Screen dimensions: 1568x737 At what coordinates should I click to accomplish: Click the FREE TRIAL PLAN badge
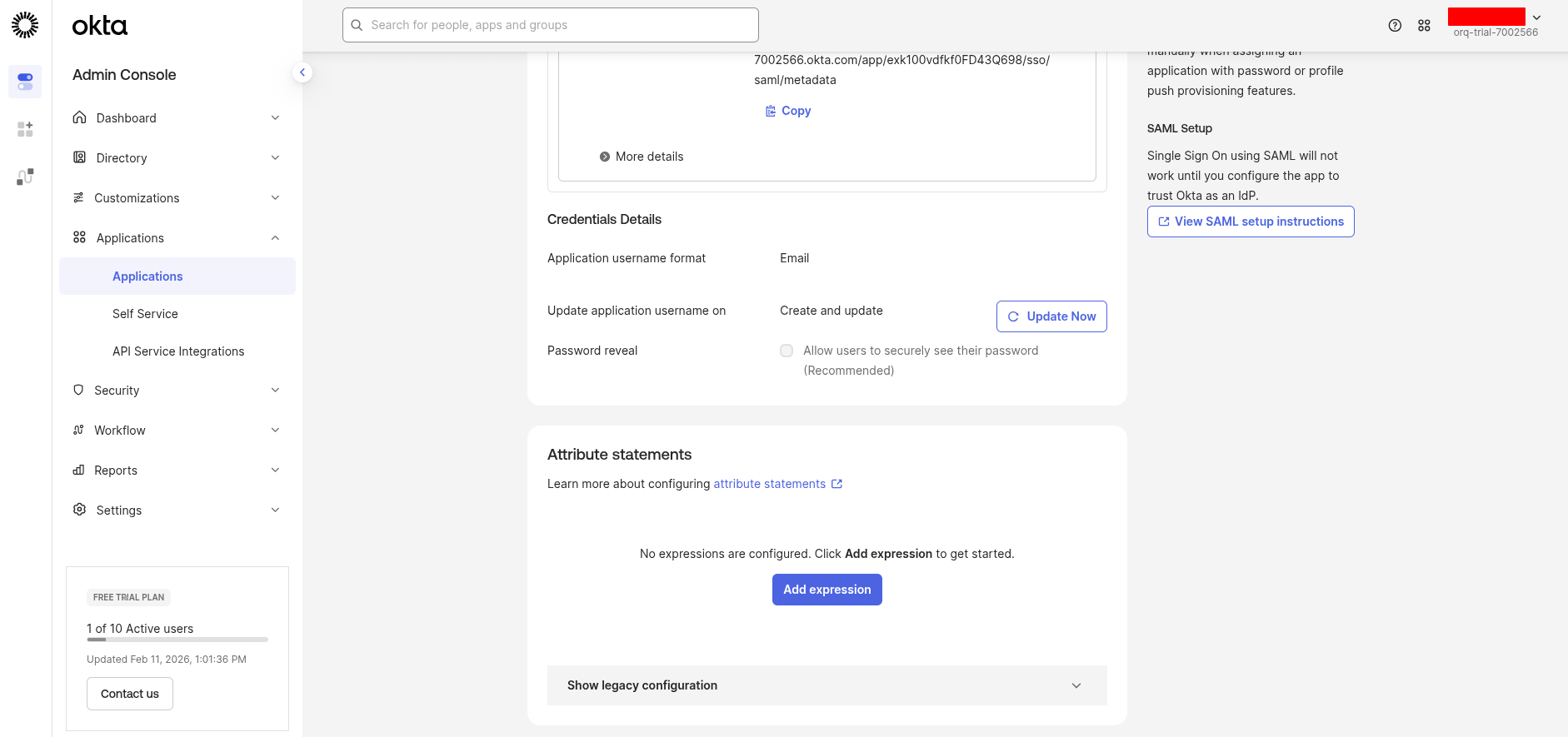[x=128, y=597]
